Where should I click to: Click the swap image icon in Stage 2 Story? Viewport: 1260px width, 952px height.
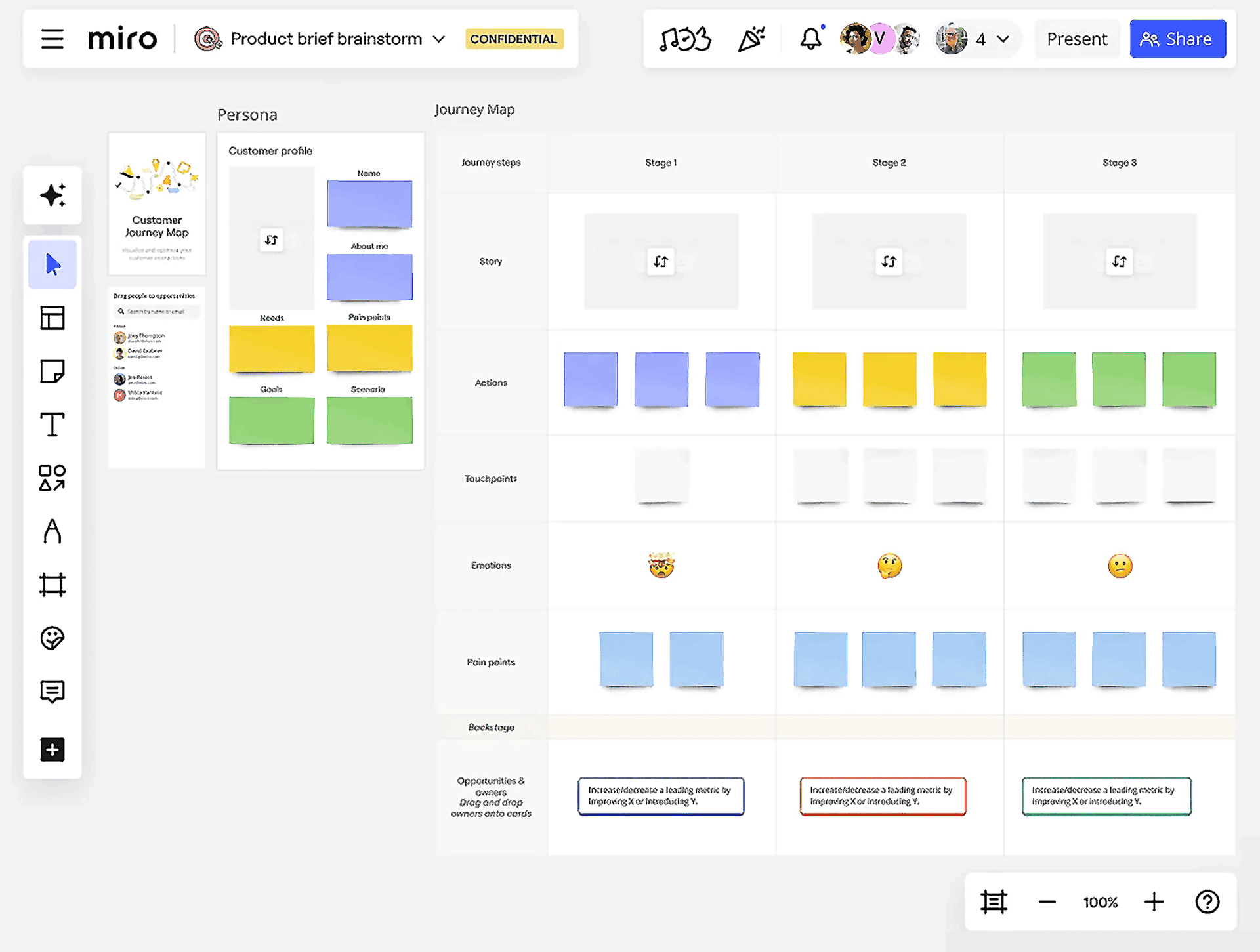point(889,262)
